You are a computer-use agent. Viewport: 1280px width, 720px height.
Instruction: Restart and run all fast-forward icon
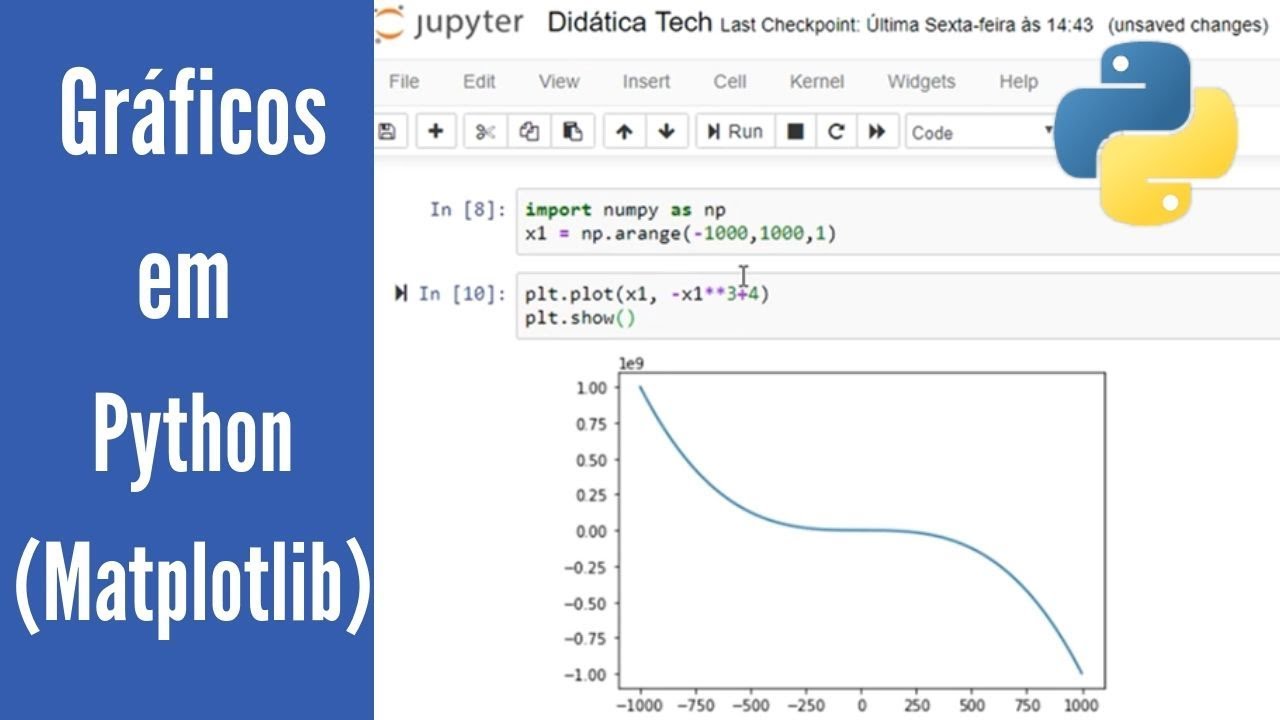[x=877, y=131]
